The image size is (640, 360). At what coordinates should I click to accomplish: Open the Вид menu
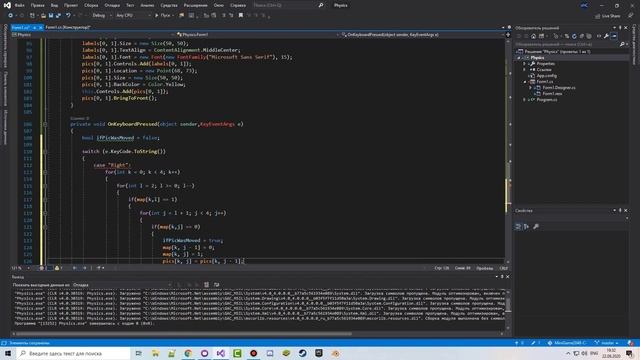pos(54,5)
